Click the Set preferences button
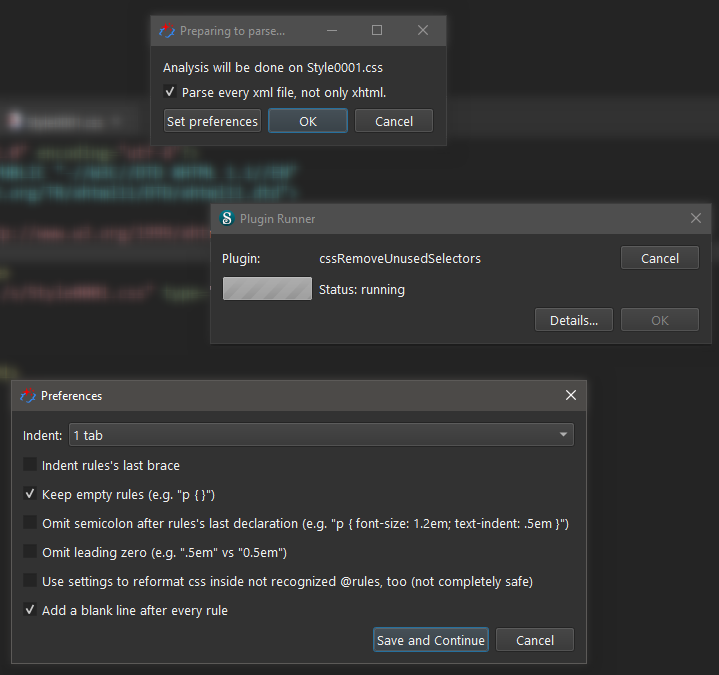 click(212, 121)
